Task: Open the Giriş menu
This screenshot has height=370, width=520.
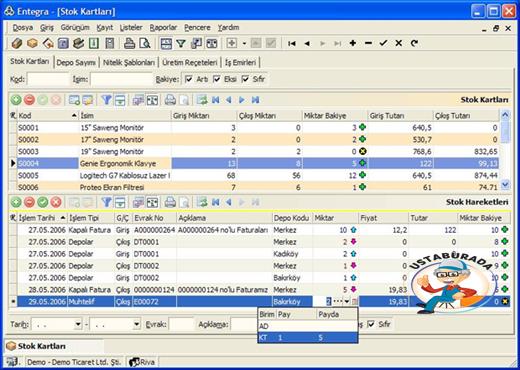Action: (47, 28)
